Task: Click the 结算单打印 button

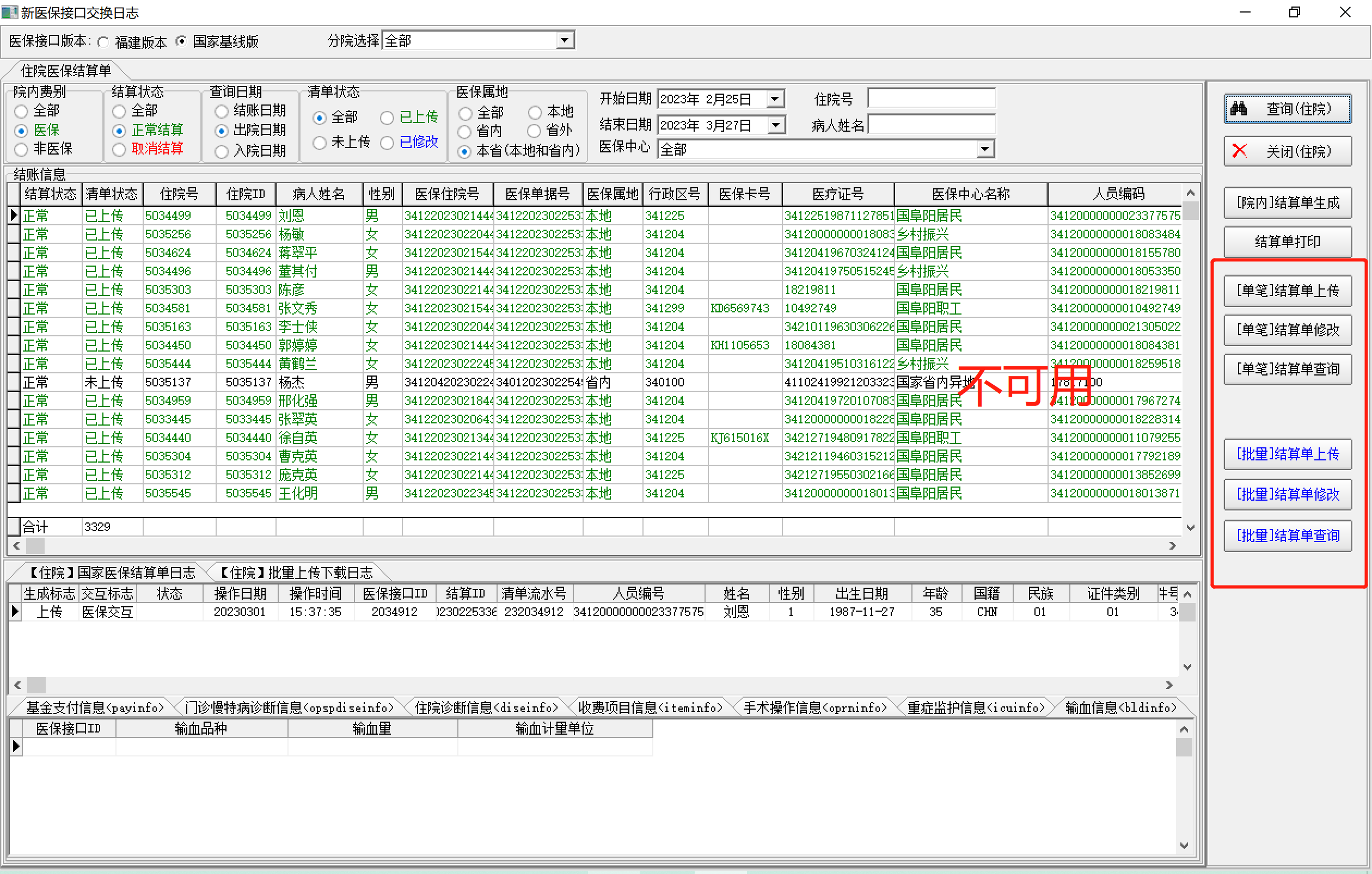Action: pos(1287,242)
